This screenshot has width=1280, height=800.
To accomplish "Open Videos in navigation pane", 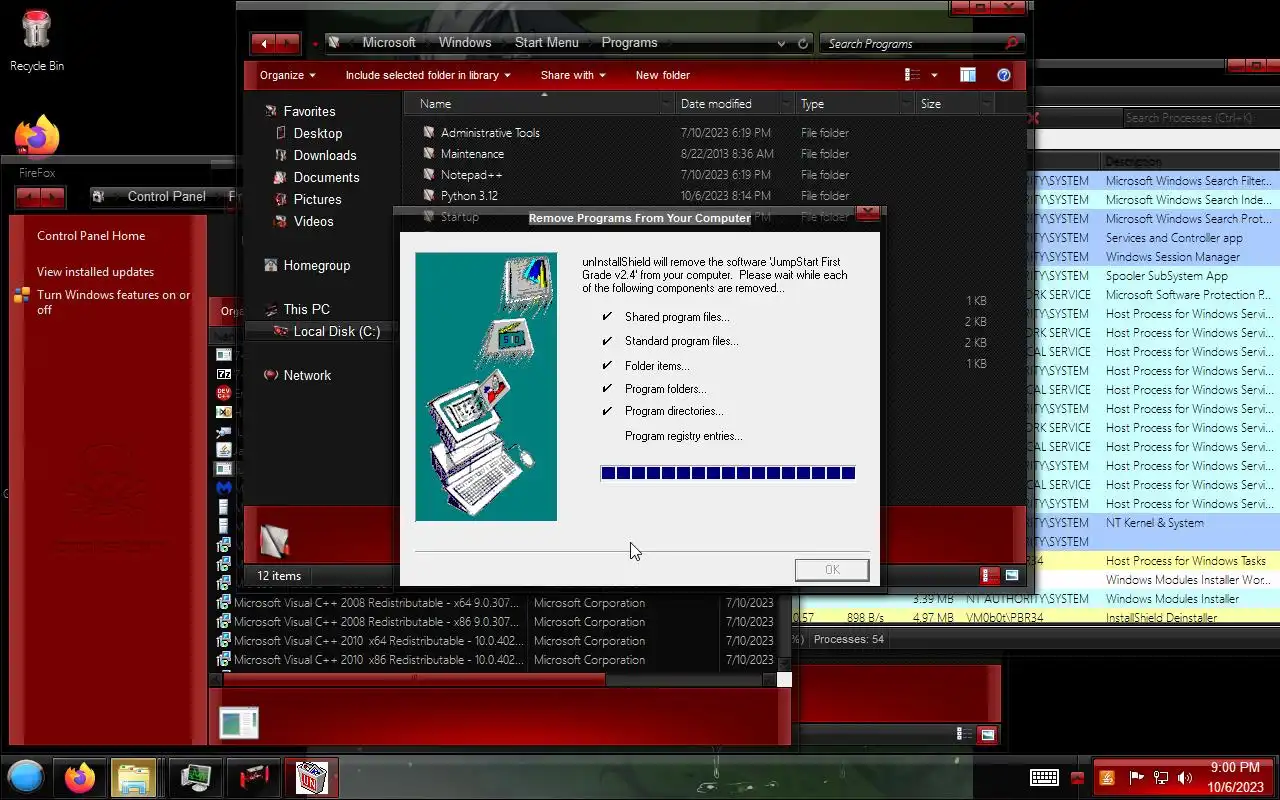I will pos(313,221).
